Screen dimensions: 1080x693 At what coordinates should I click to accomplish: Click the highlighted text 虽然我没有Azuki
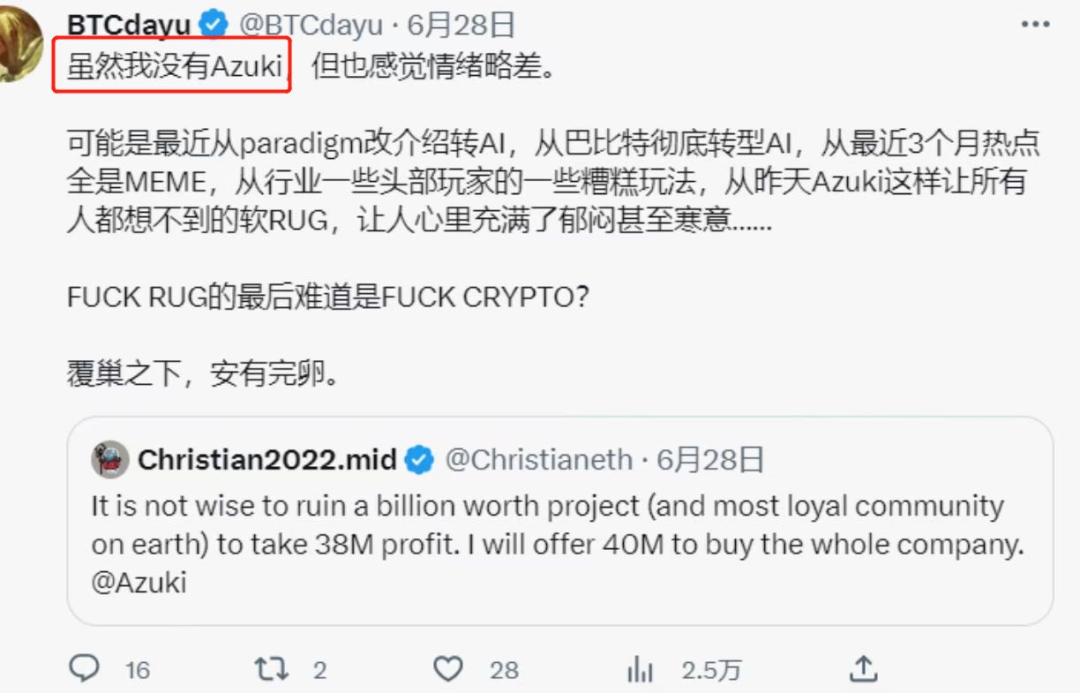pyautogui.click(x=175, y=66)
